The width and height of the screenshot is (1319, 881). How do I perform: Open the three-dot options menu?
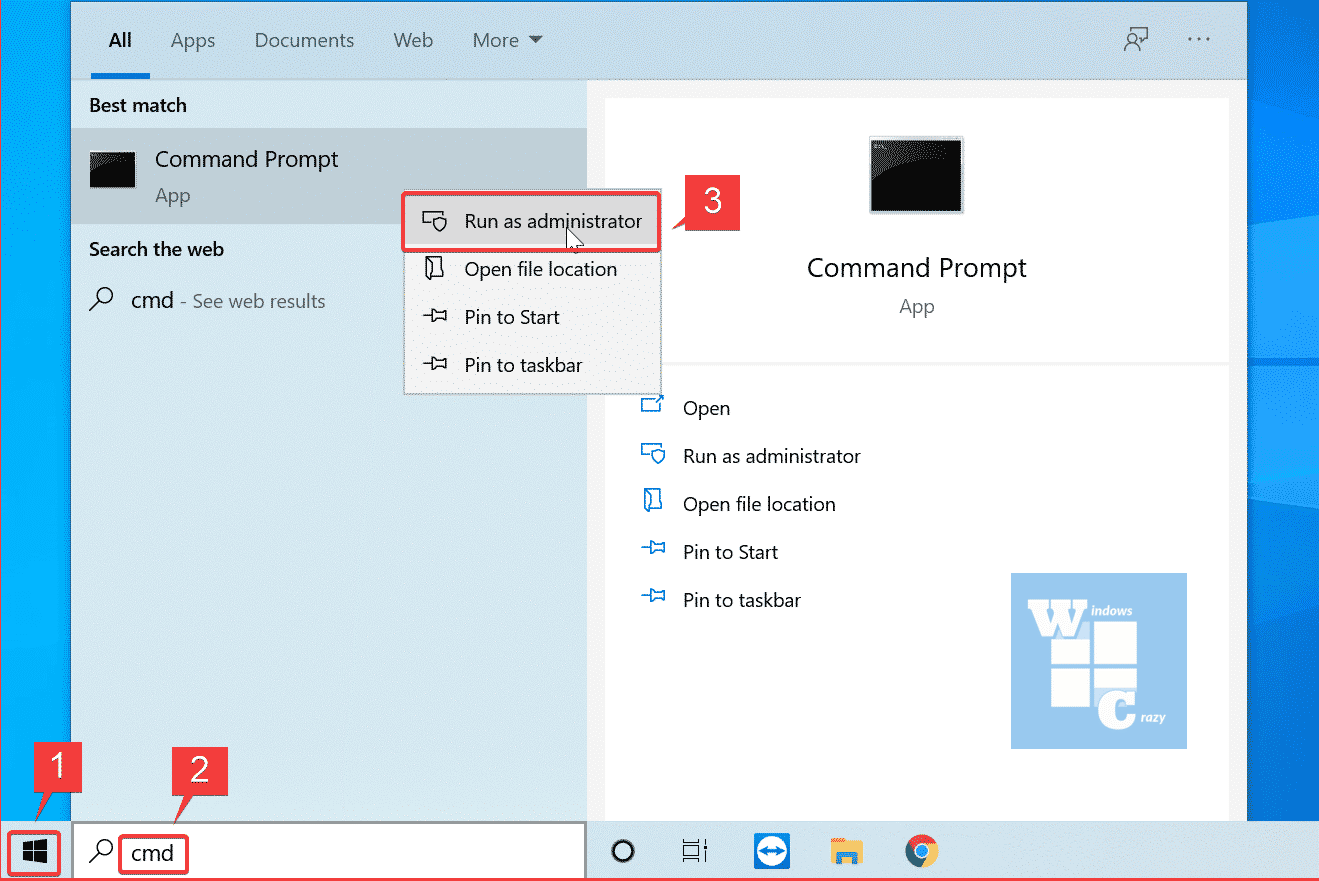(x=1199, y=40)
